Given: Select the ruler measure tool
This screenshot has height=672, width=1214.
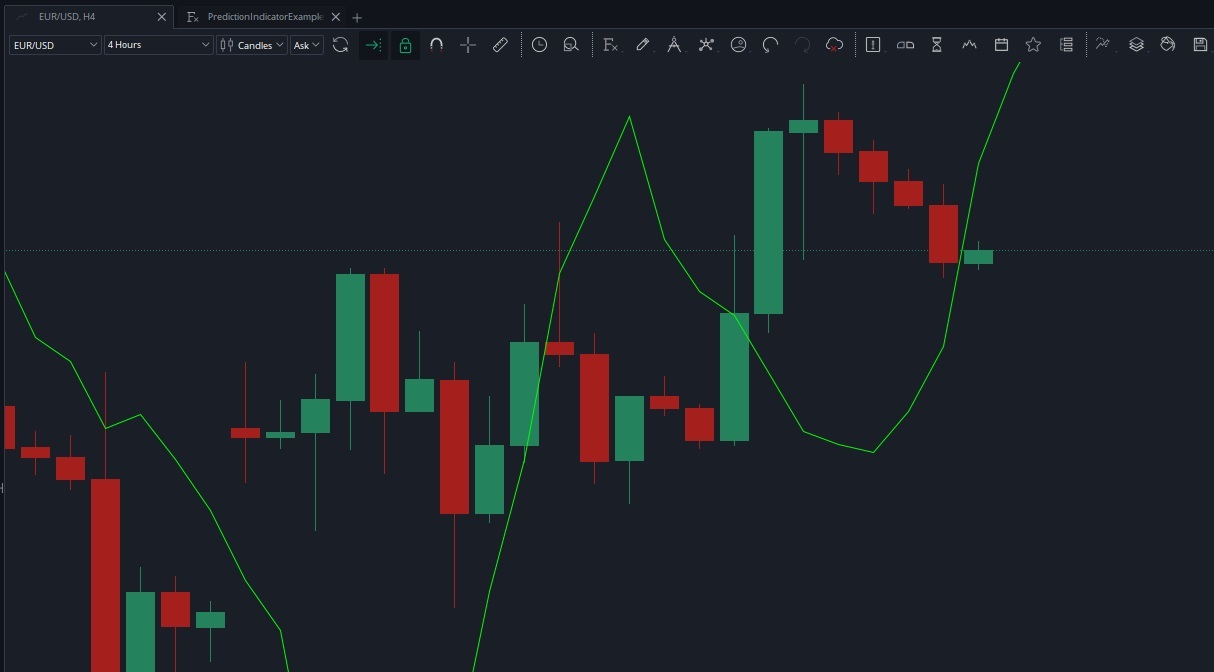Looking at the screenshot, I should pyautogui.click(x=500, y=45).
